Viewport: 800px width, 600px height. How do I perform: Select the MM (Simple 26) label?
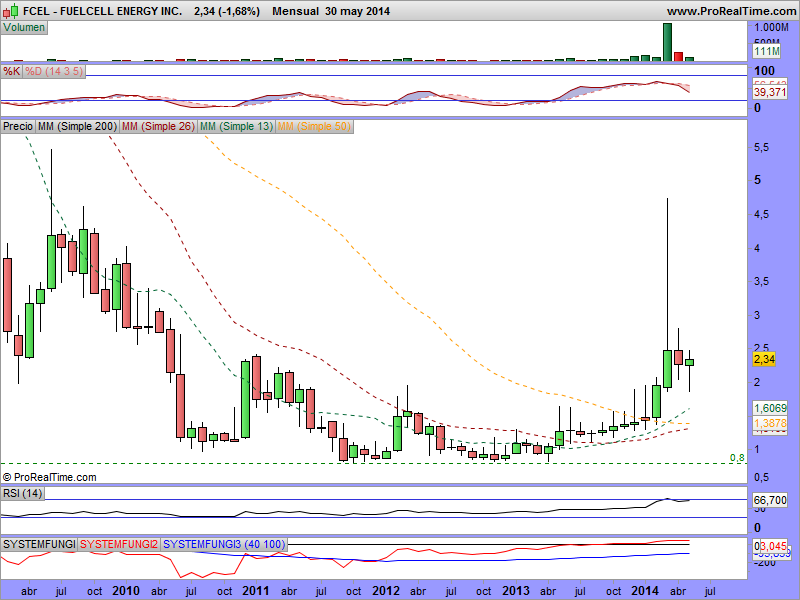pyautogui.click(x=158, y=127)
